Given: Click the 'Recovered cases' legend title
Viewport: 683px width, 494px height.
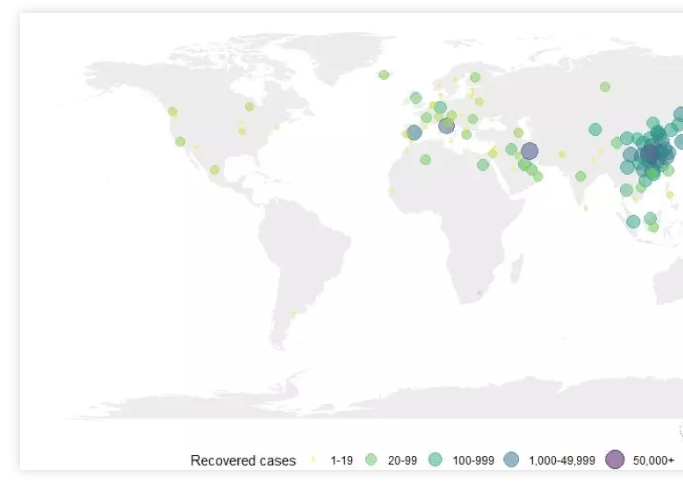Looking at the screenshot, I should pos(243,460).
